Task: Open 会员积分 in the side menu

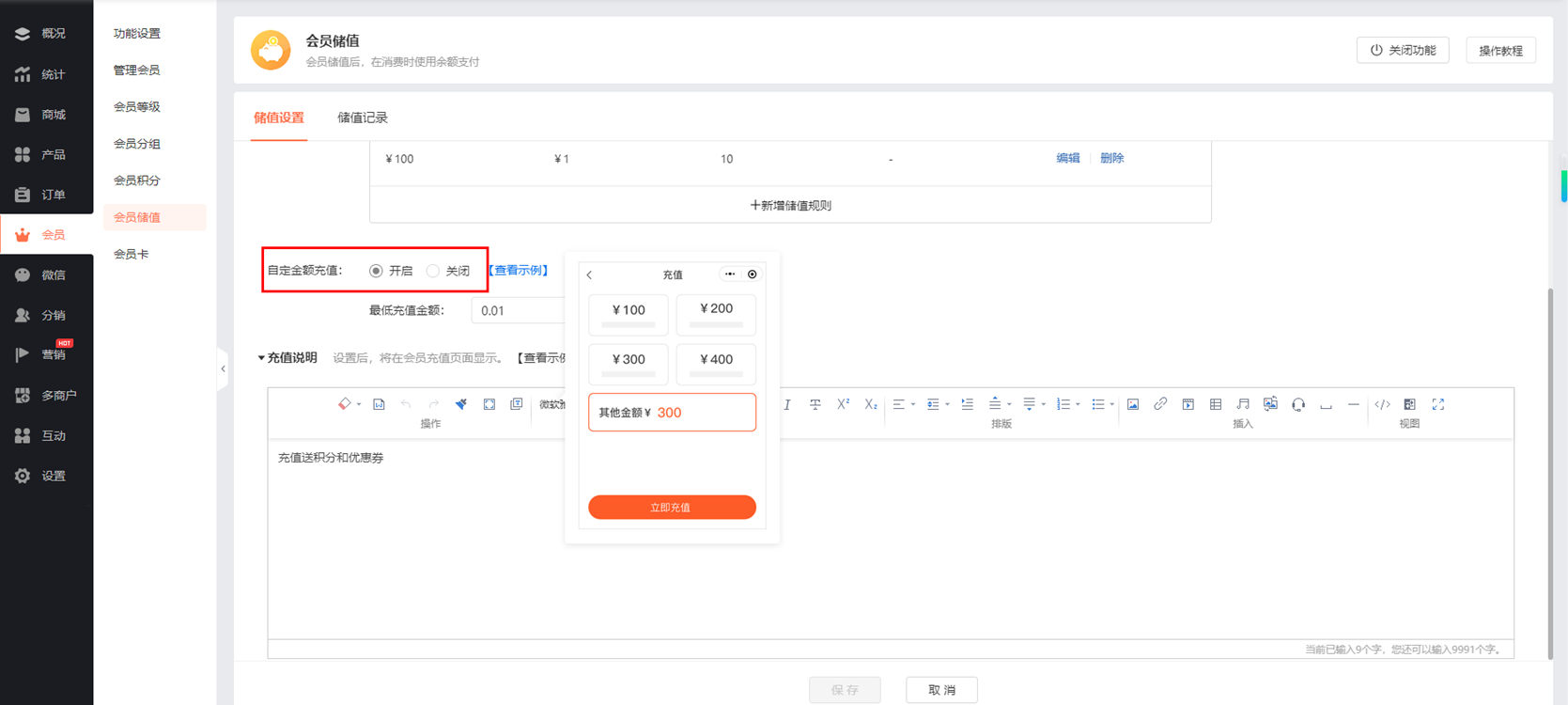Action: [x=137, y=180]
